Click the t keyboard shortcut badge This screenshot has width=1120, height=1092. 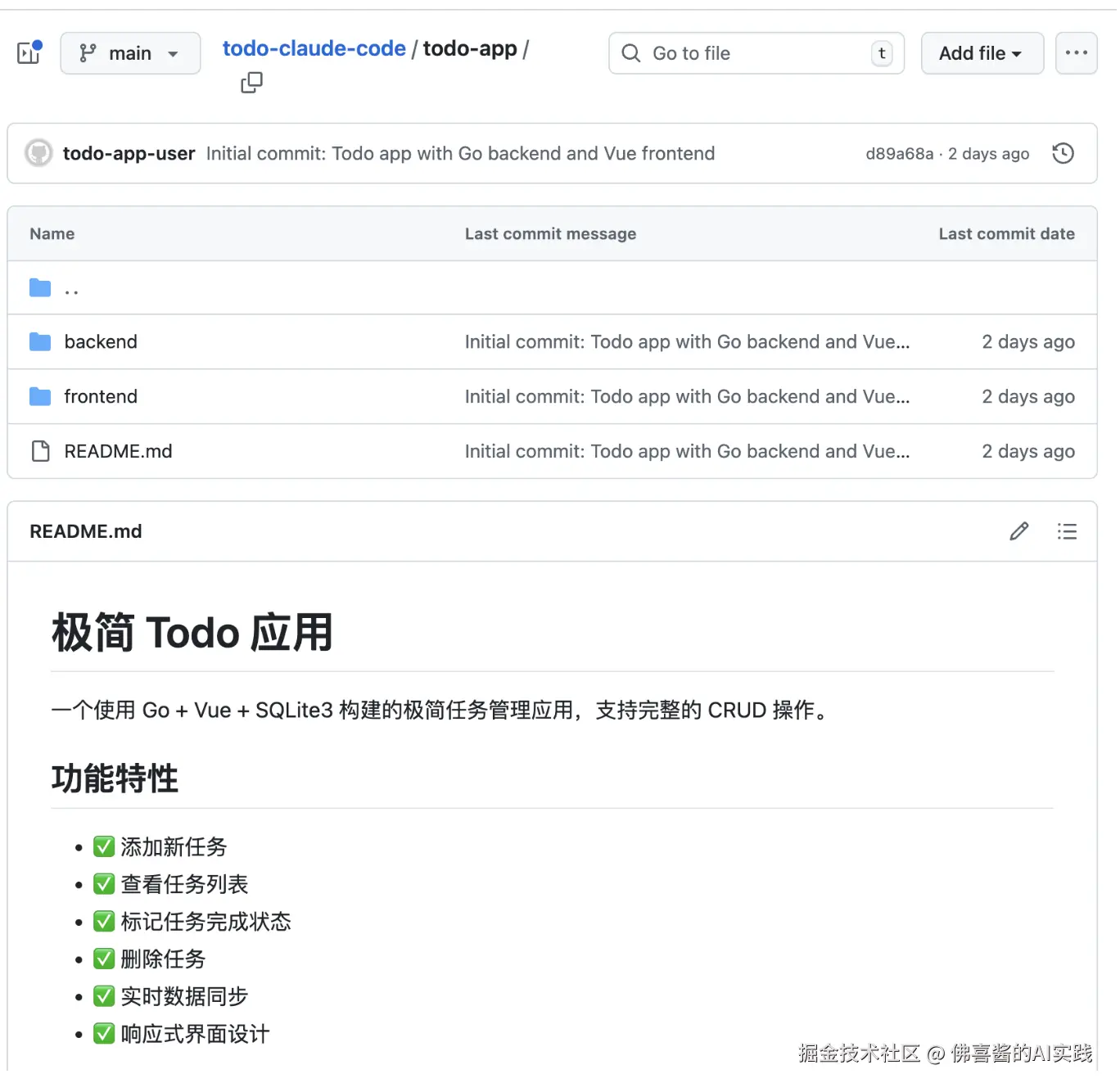pos(882,53)
